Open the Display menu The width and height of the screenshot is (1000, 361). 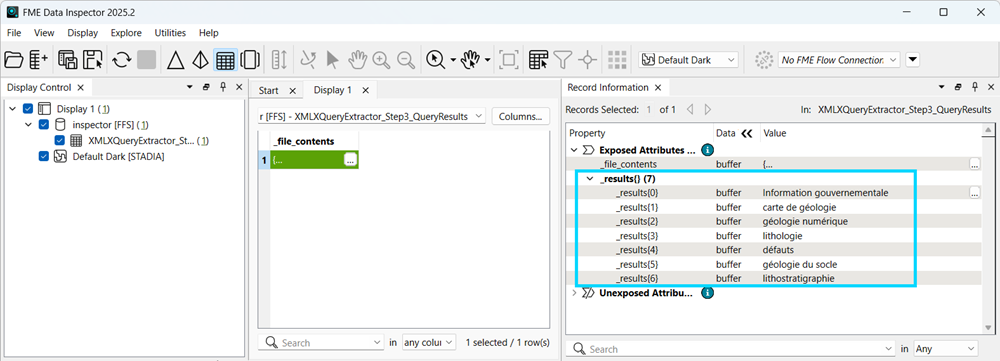(83, 33)
